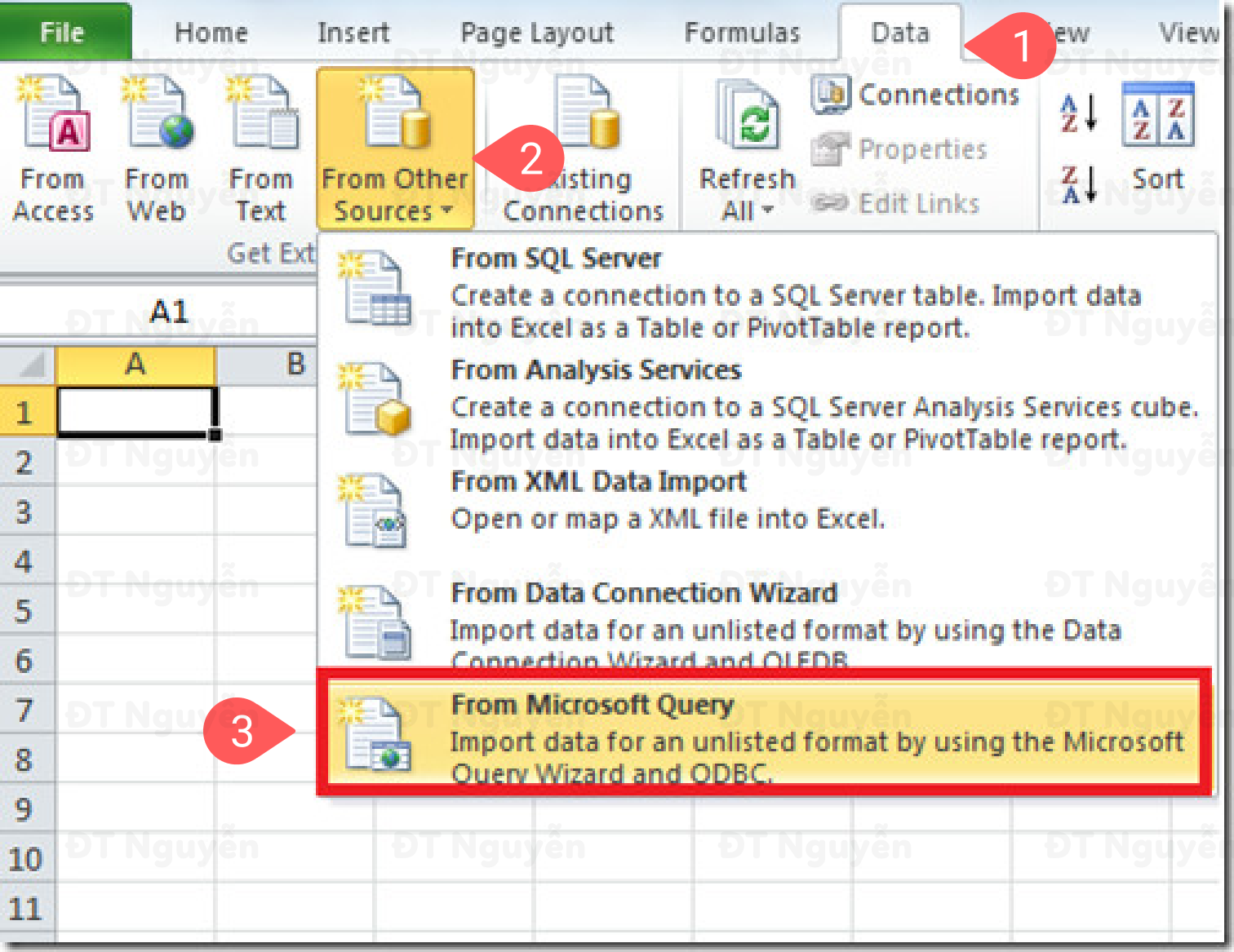Switch to the Home tab
Viewport: 1234px width, 952px height.
click(211, 33)
